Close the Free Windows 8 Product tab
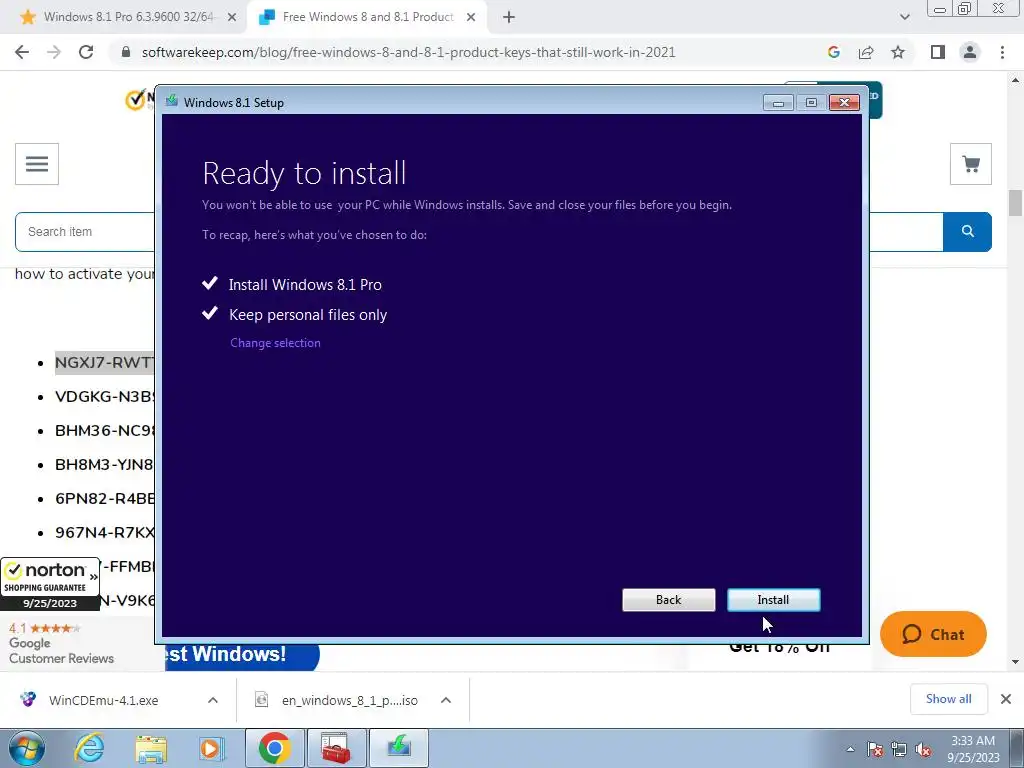This screenshot has height=768, width=1024. [x=470, y=18]
